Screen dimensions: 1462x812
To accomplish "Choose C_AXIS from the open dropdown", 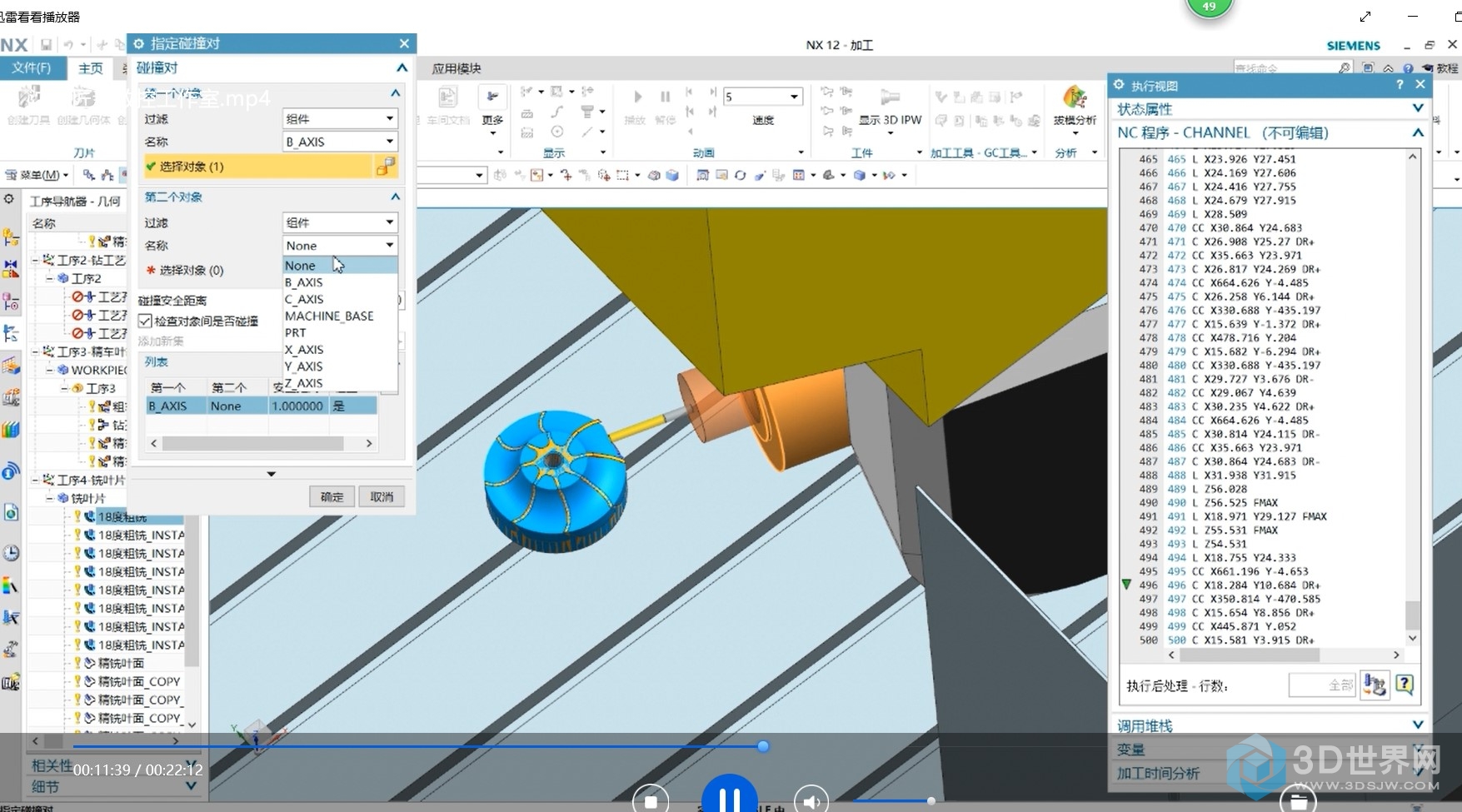I will (340, 299).
